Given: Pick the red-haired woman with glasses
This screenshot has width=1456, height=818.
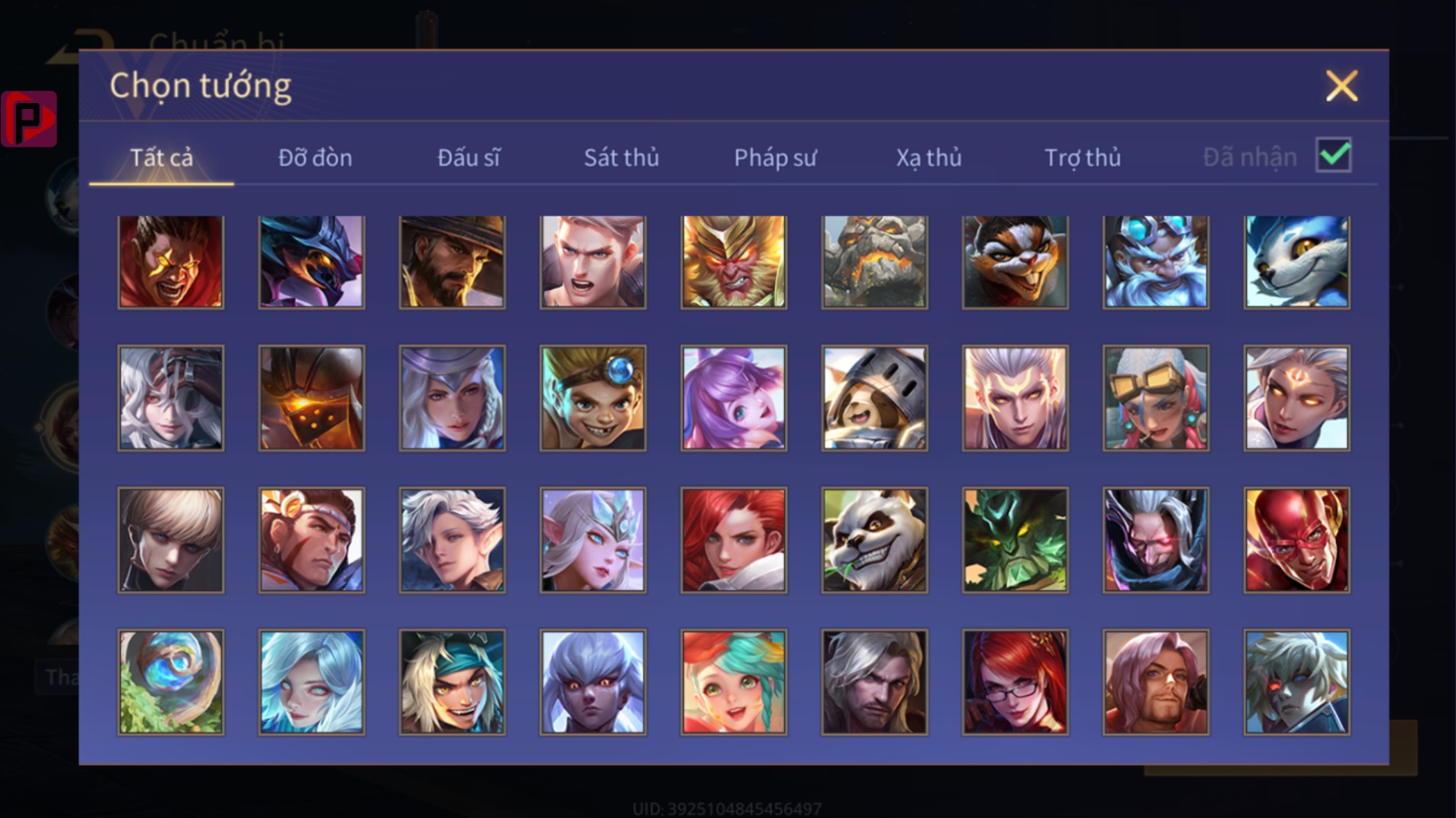Looking at the screenshot, I should [x=1015, y=682].
